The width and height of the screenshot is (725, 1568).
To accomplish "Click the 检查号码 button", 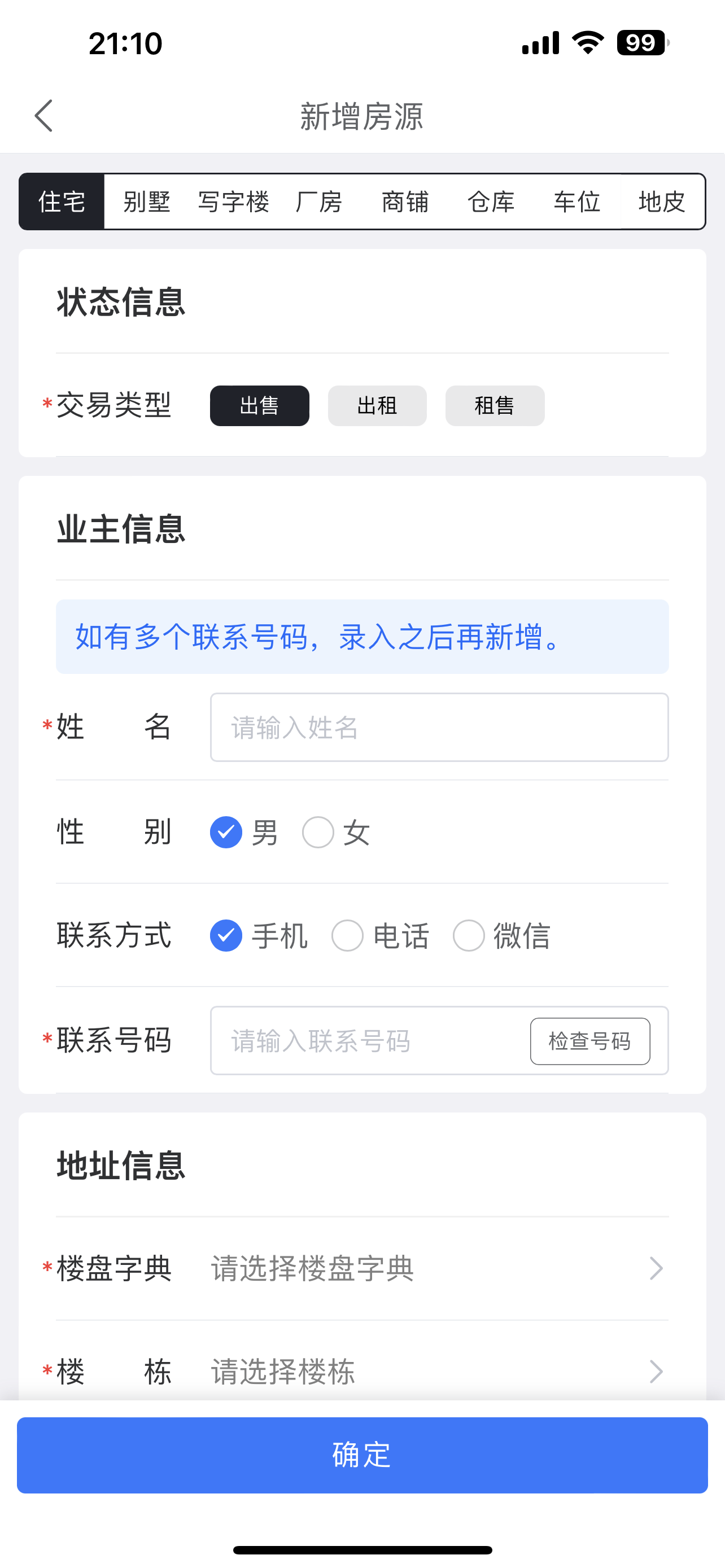I will pyautogui.click(x=590, y=1041).
